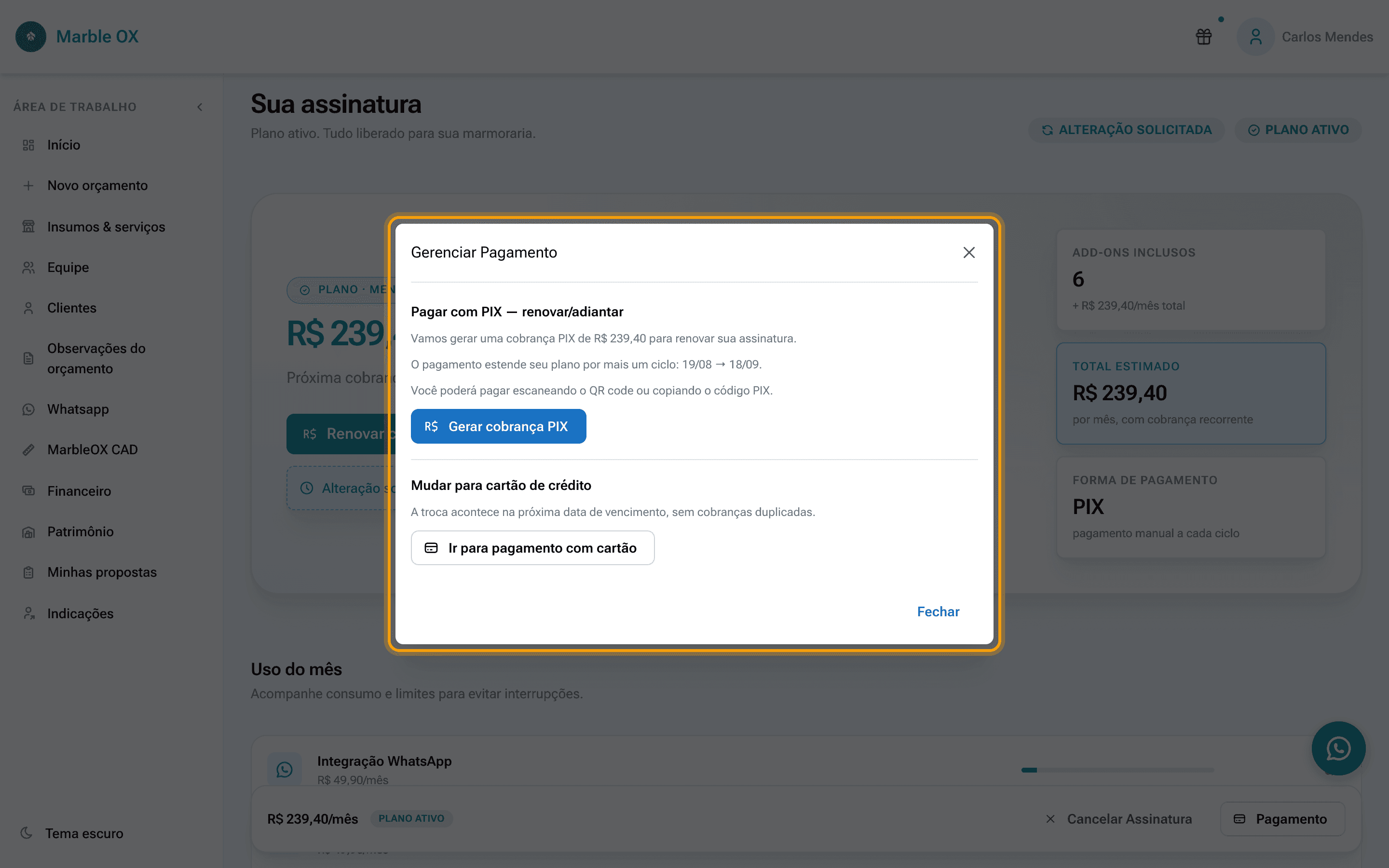
Task: Collapse the Área de Trabalho sidebar chevron
Action: click(x=200, y=107)
